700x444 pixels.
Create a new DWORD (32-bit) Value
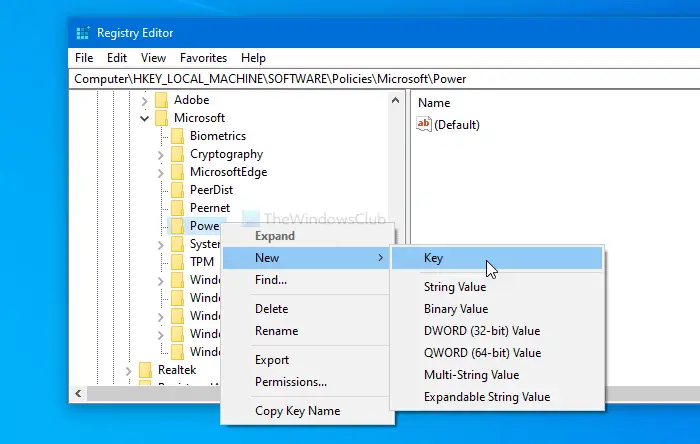pos(497,331)
